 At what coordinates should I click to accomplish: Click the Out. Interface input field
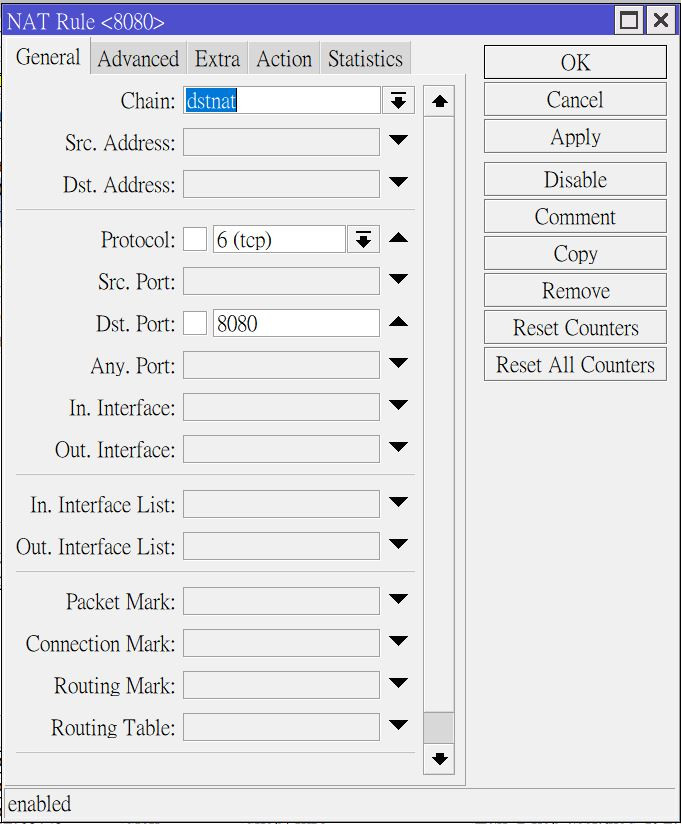pyautogui.click(x=281, y=449)
